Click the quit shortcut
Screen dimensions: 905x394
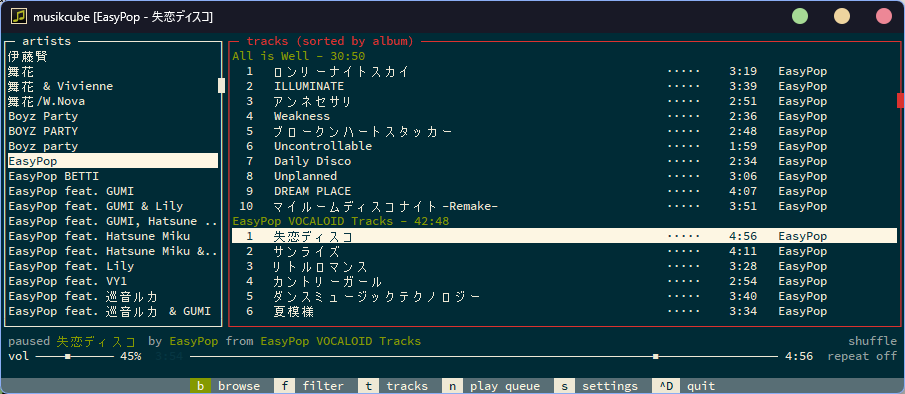point(684,386)
